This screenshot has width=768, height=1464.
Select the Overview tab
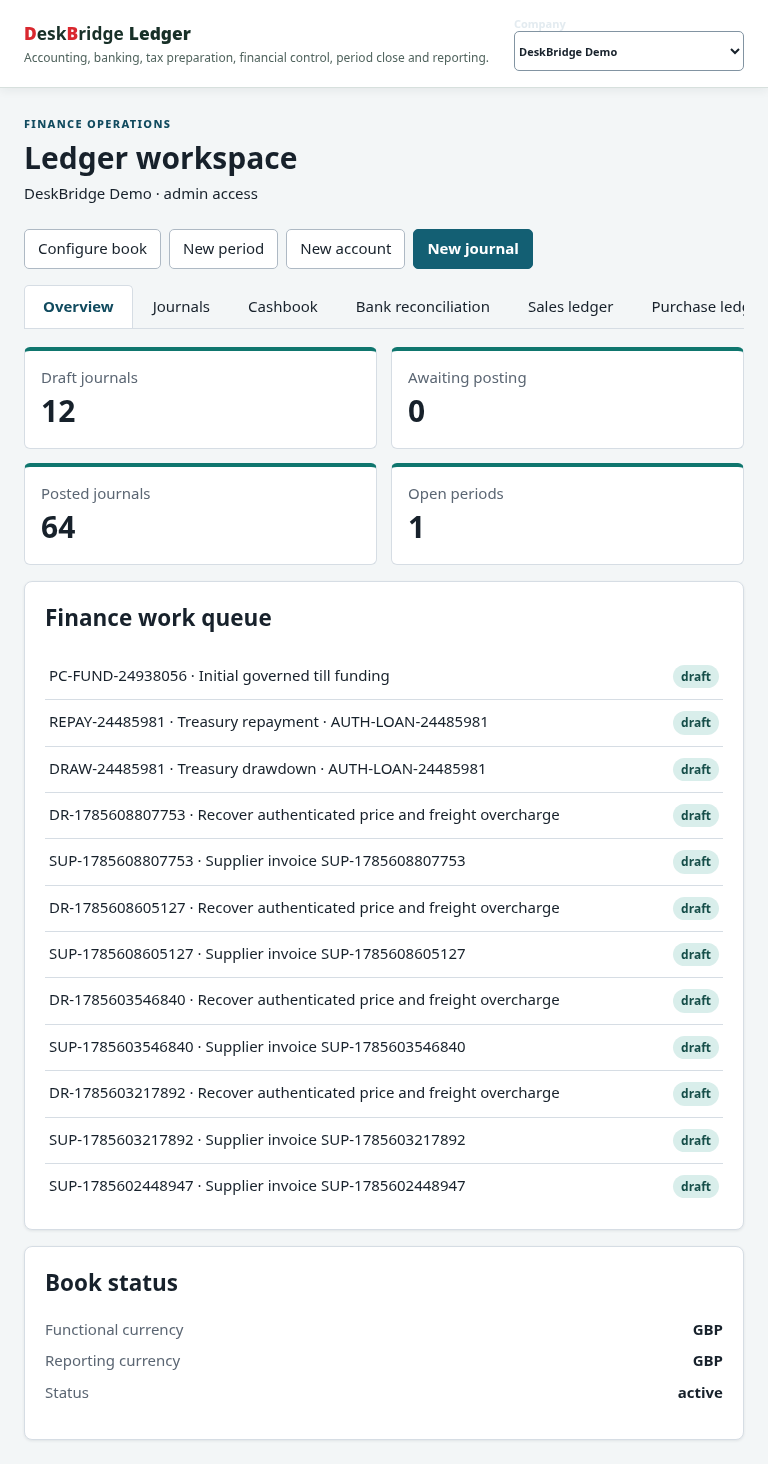[x=78, y=307]
